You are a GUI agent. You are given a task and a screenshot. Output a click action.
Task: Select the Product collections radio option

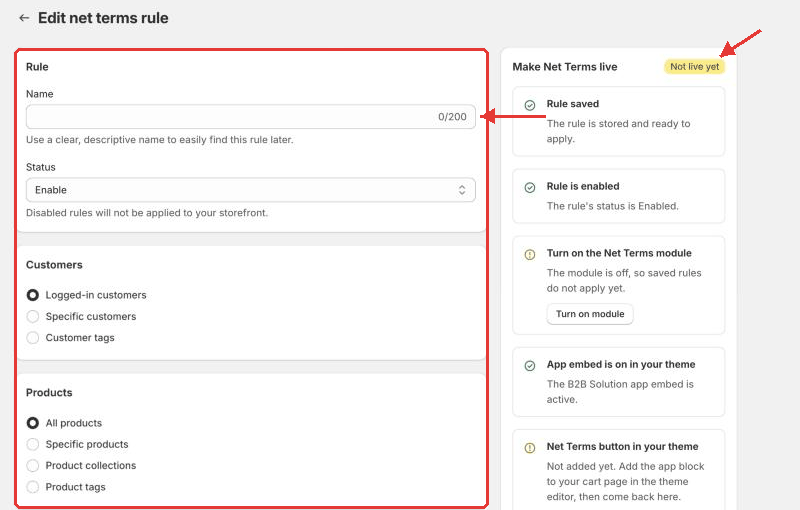pyautogui.click(x=33, y=466)
